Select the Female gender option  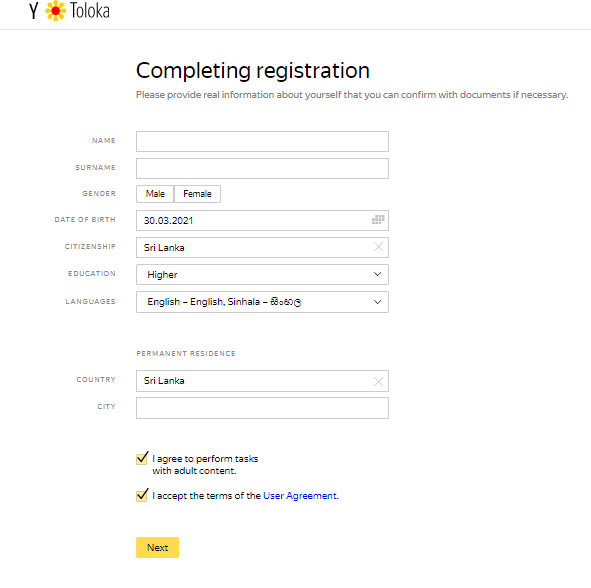197,194
